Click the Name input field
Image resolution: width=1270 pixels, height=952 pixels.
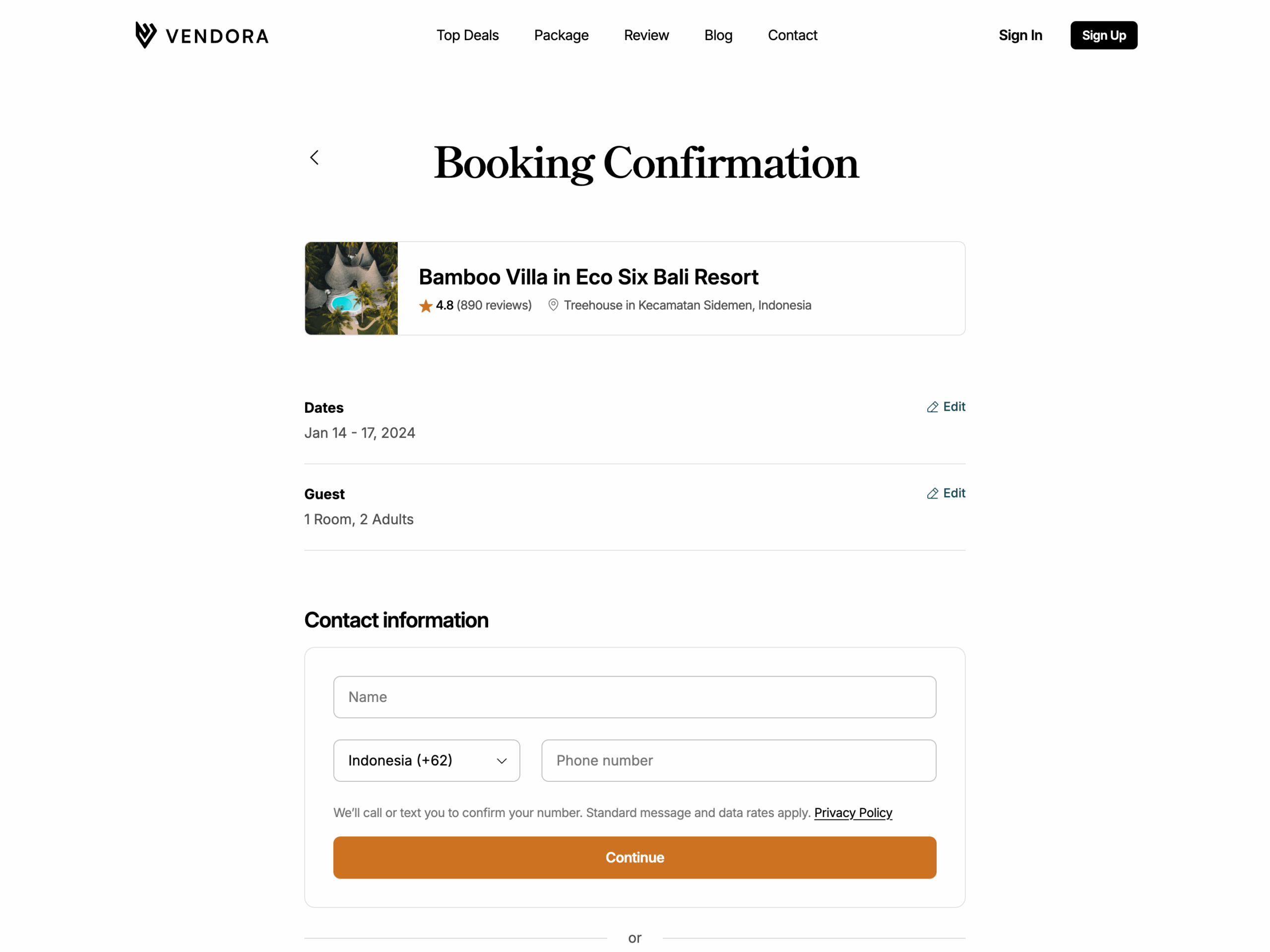pyautogui.click(x=635, y=697)
